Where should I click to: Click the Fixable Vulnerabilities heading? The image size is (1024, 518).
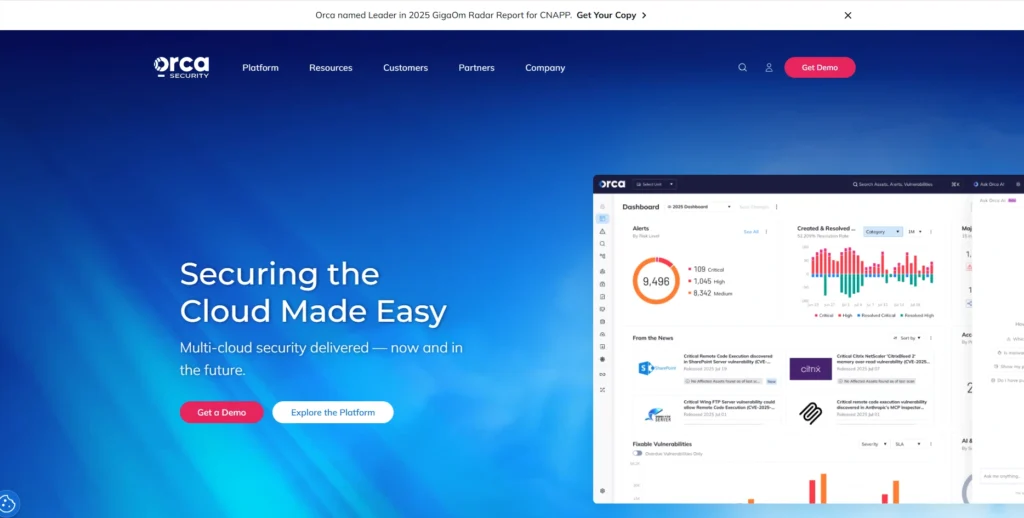click(662, 444)
